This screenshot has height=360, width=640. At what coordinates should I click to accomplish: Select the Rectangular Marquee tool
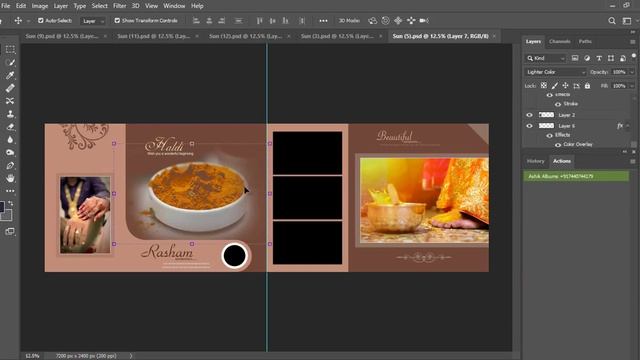click(10, 49)
